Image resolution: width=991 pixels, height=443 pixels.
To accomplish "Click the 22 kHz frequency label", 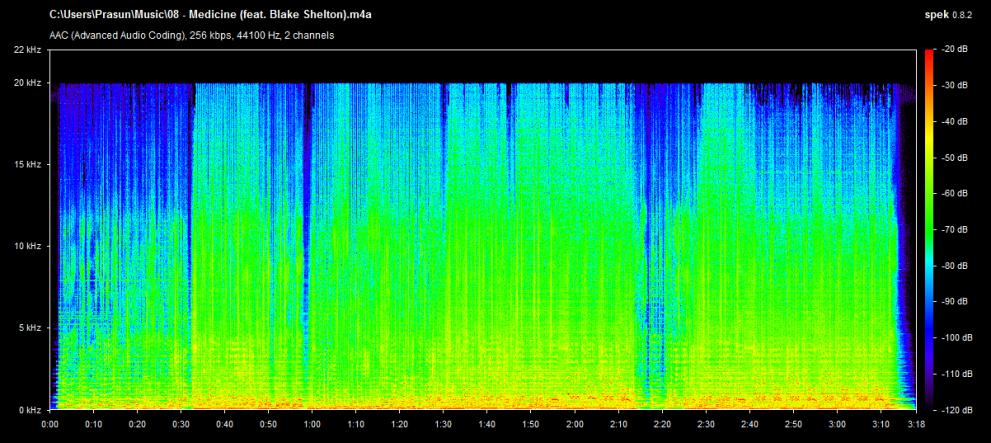I will tap(25, 49).
